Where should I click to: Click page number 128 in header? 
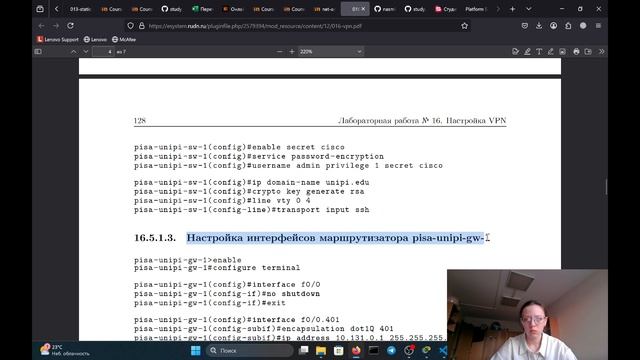click(x=140, y=120)
